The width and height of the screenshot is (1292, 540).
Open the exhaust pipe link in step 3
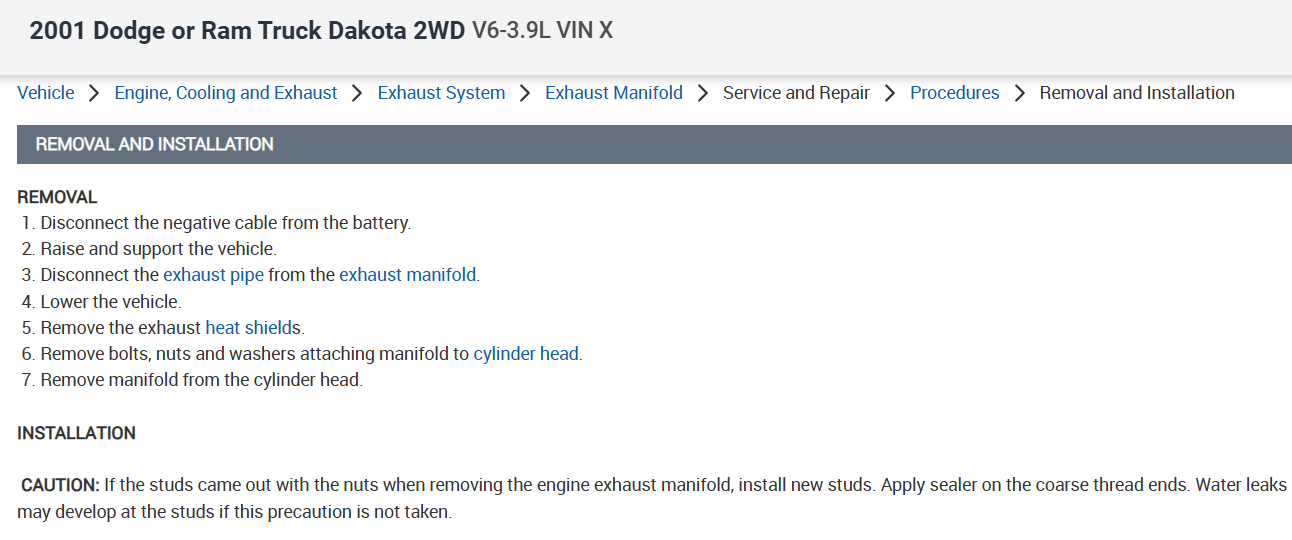pyautogui.click(x=213, y=275)
